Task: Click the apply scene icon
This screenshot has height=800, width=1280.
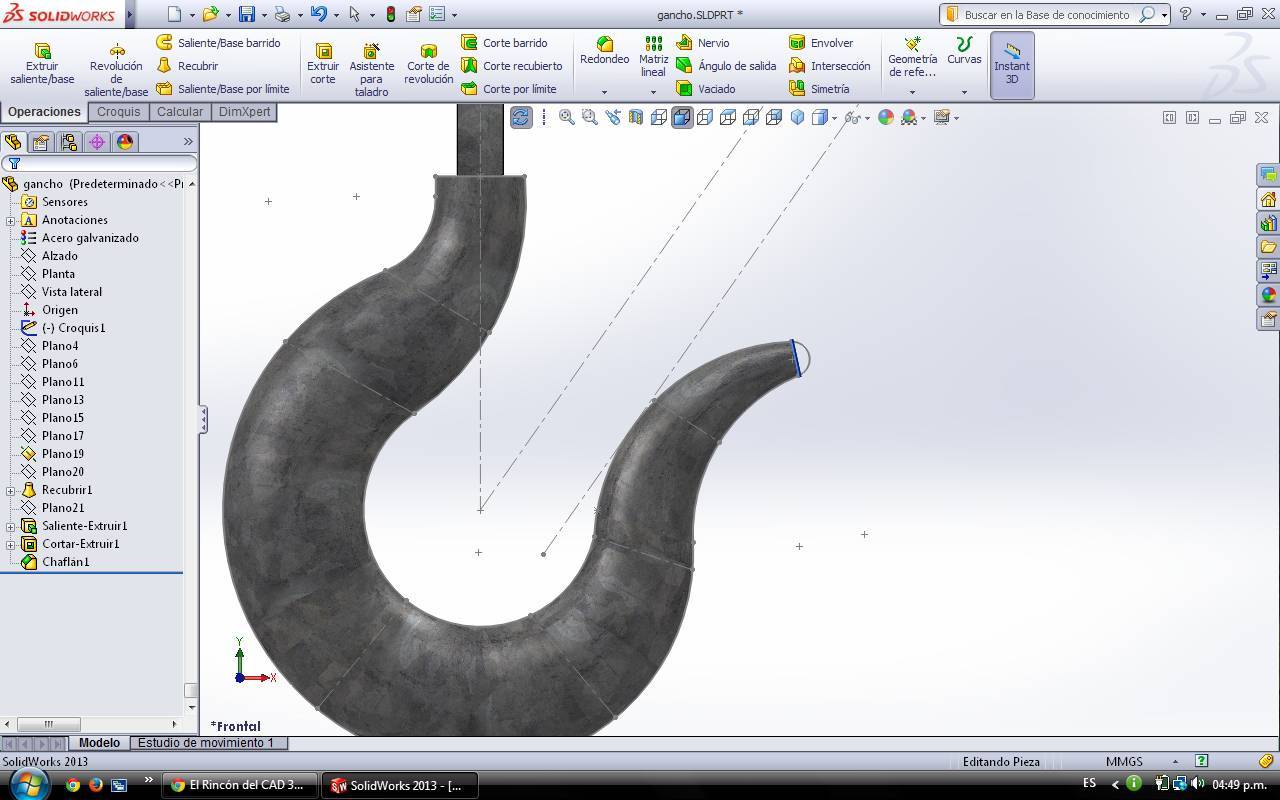Action: [908, 117]
